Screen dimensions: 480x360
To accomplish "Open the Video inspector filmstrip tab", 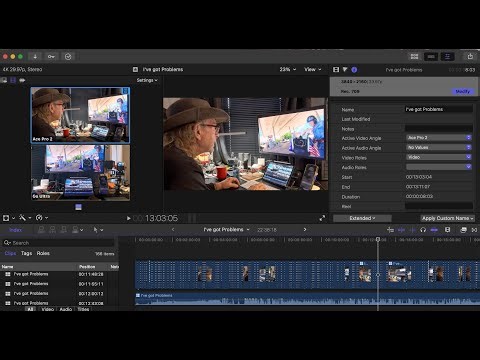I will [x=336, y=69].
